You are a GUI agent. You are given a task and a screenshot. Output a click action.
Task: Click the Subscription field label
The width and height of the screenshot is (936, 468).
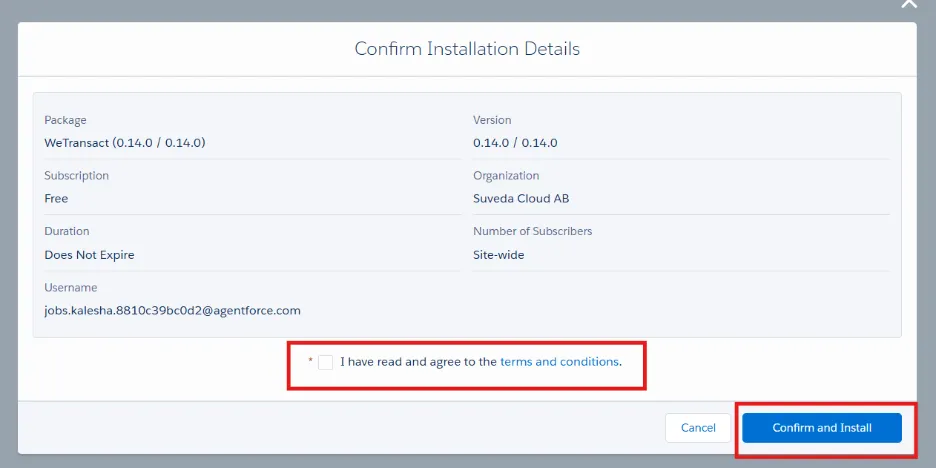pos(76,176)
